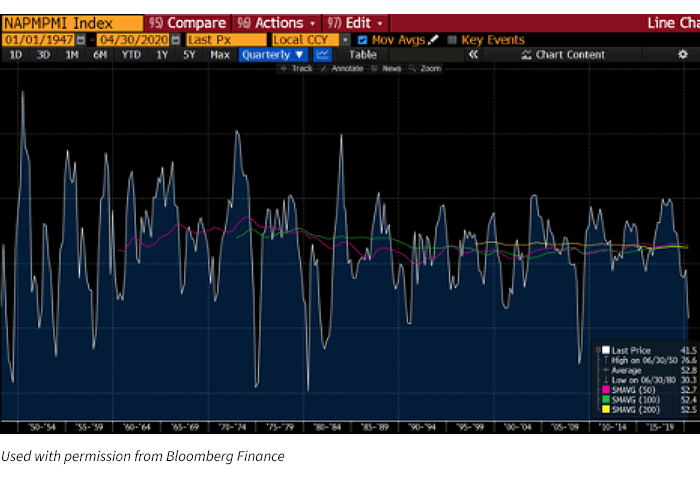Select the Annotate pencil tool
The image size is (700, 484).
click(338, 69)
